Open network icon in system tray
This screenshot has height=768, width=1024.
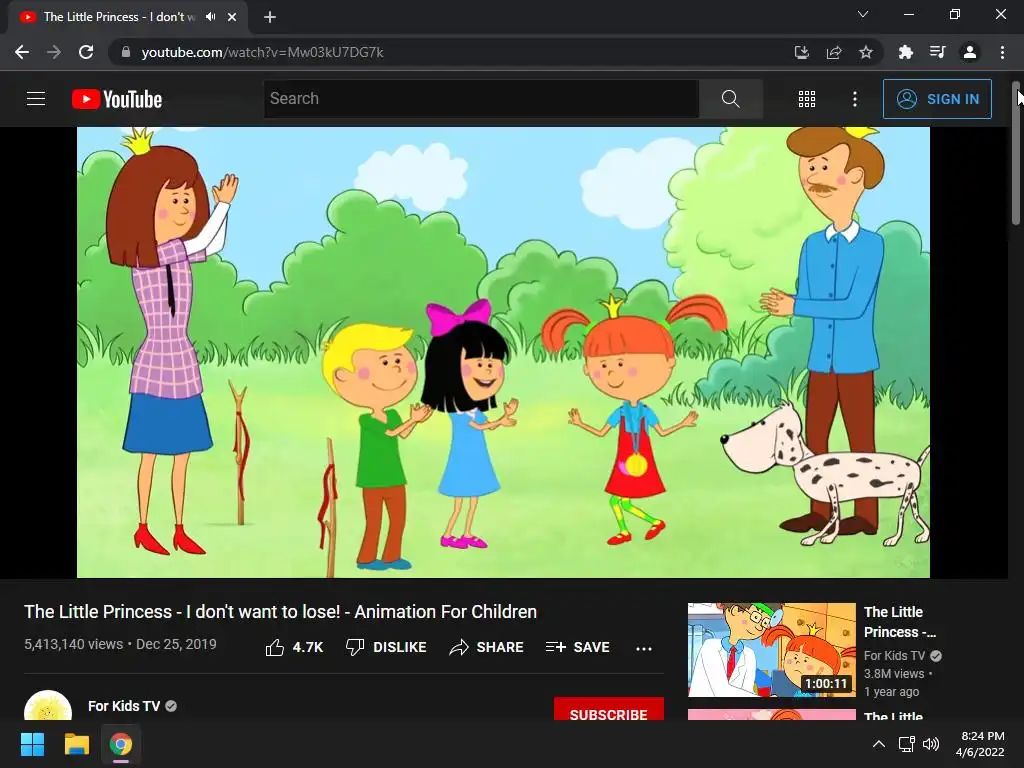(906, 744)
